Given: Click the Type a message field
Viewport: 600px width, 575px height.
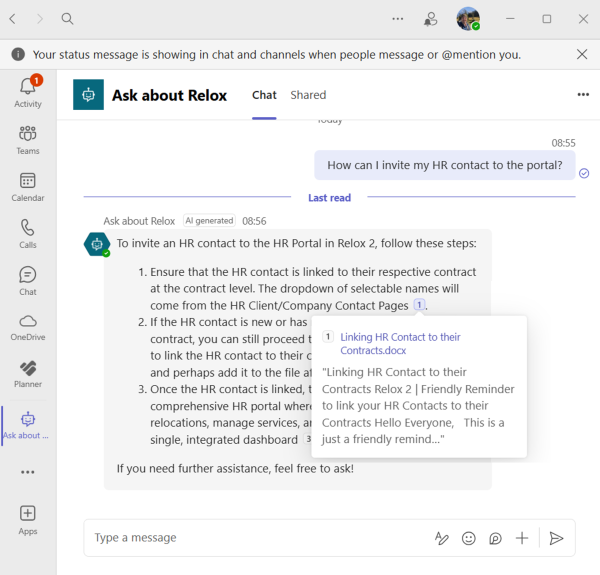Looking at the screenshot, I should [x=250, y=538].
